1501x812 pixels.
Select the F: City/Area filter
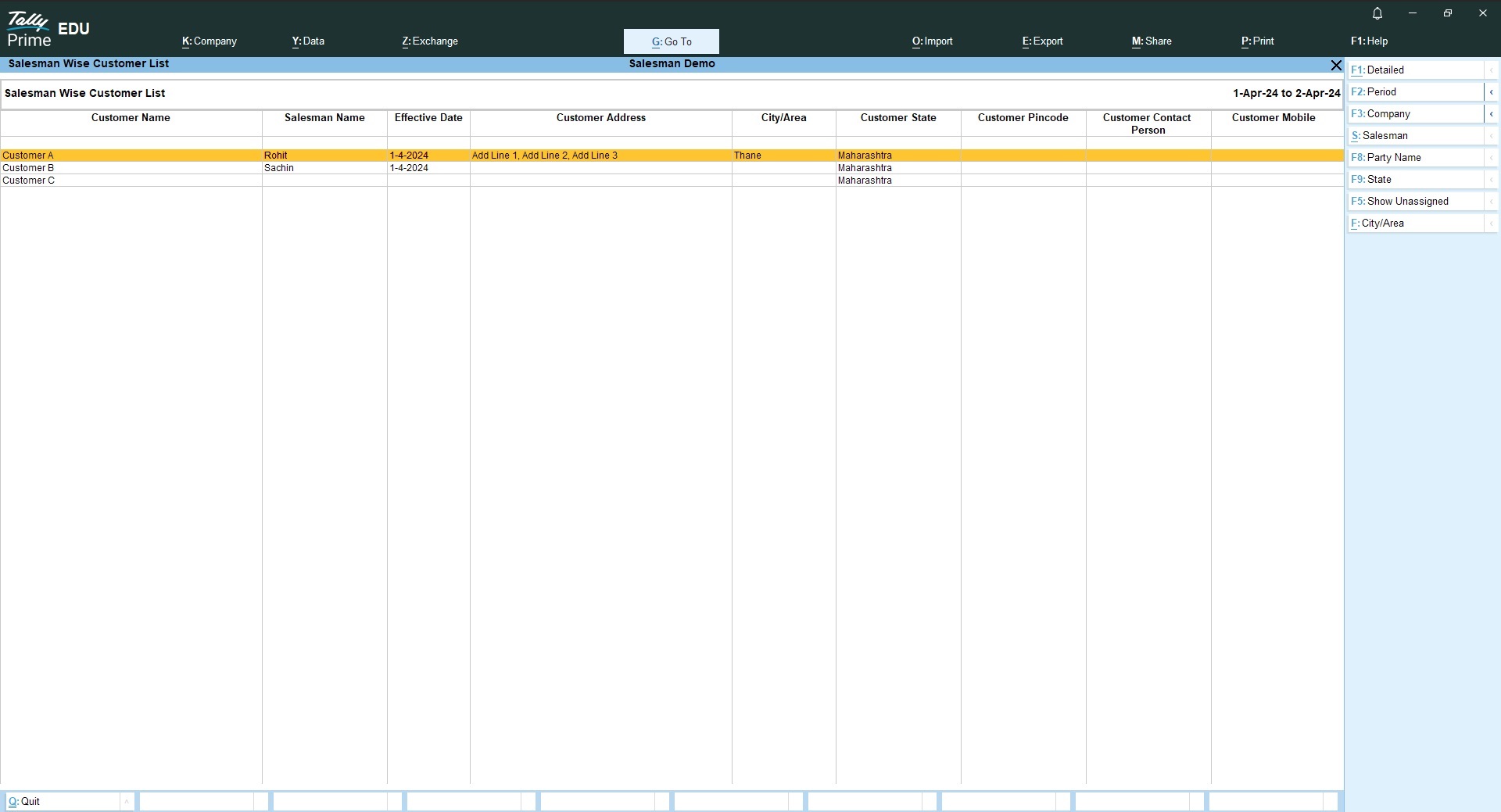click(x=1415, y=224)
